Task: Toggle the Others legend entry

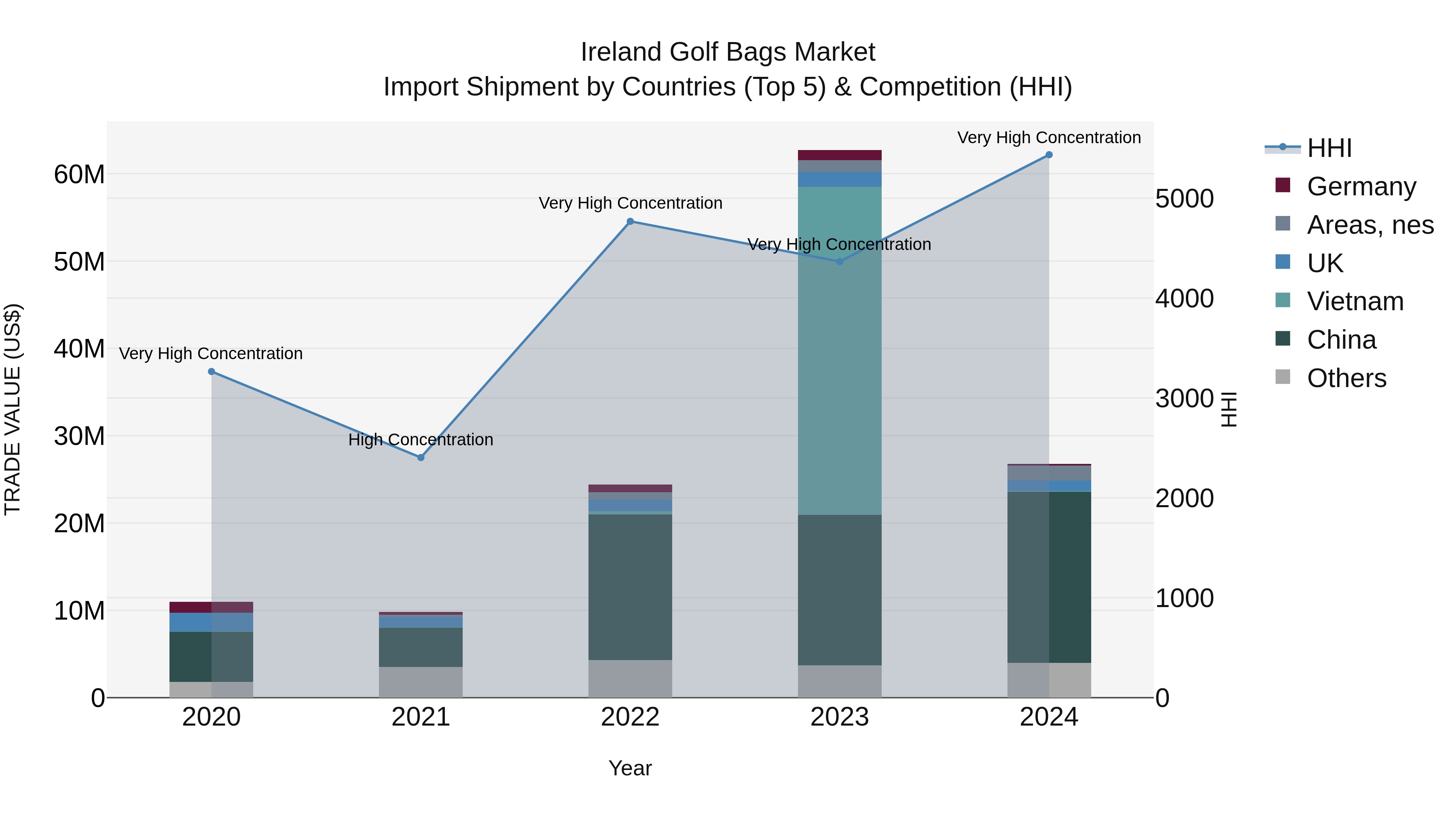Action: pyautogui.click(x=1331, y=378)
